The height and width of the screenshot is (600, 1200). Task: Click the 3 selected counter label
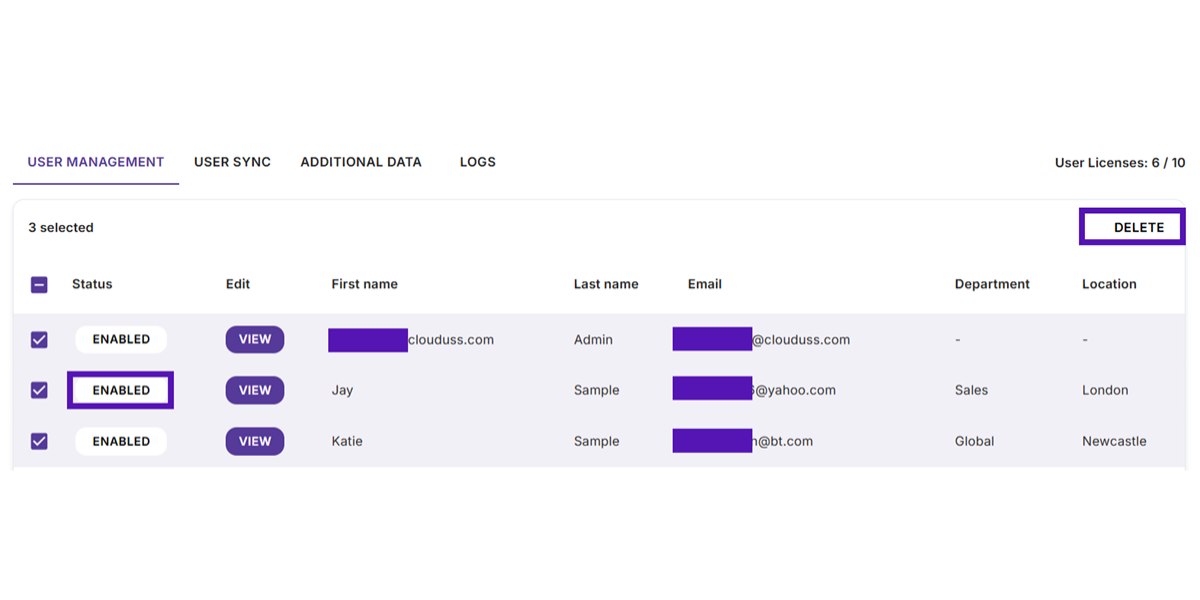click(x=61, y=227)
